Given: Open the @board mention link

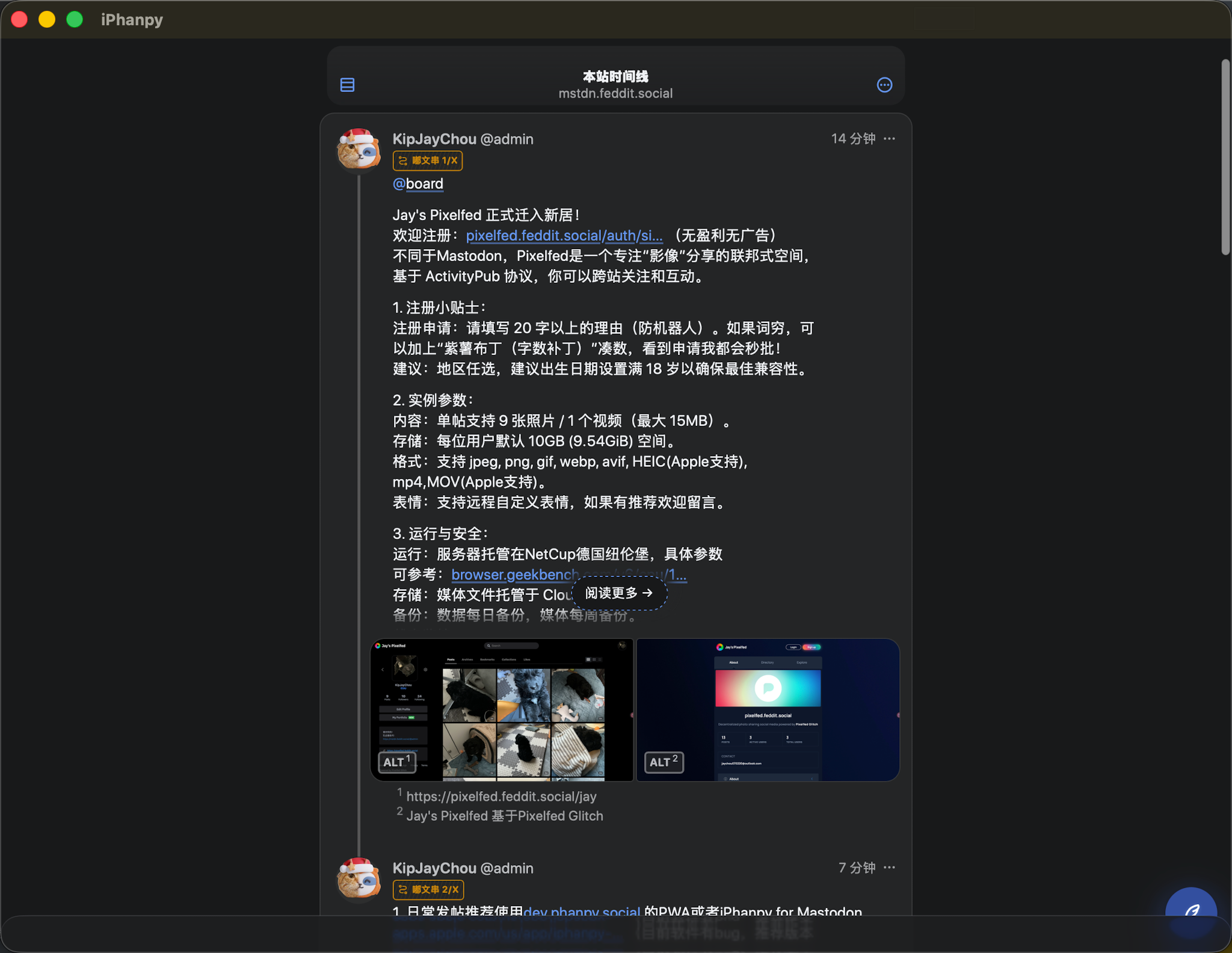Looking at the screenshot, I should pos(418,184).
